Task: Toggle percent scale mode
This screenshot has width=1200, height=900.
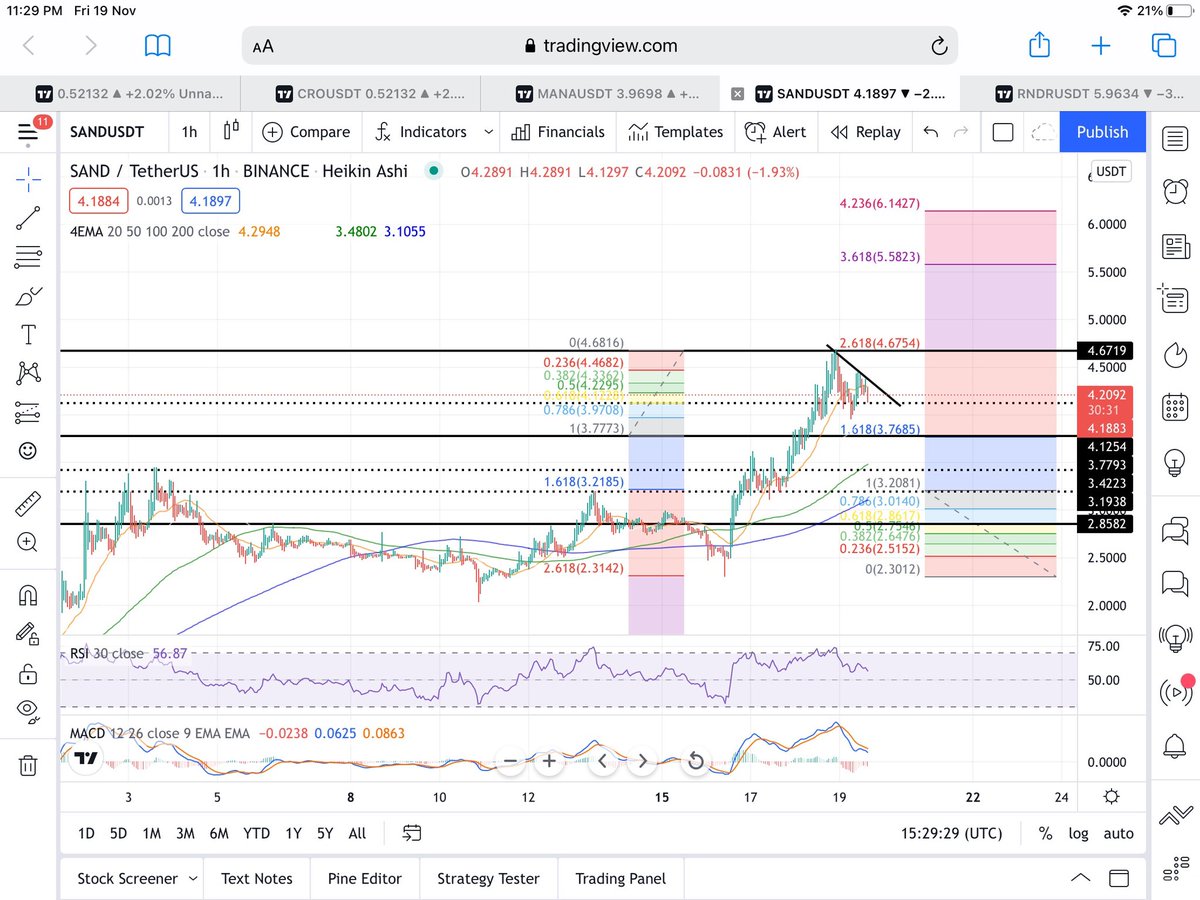Action: [x=1045, y=833]
